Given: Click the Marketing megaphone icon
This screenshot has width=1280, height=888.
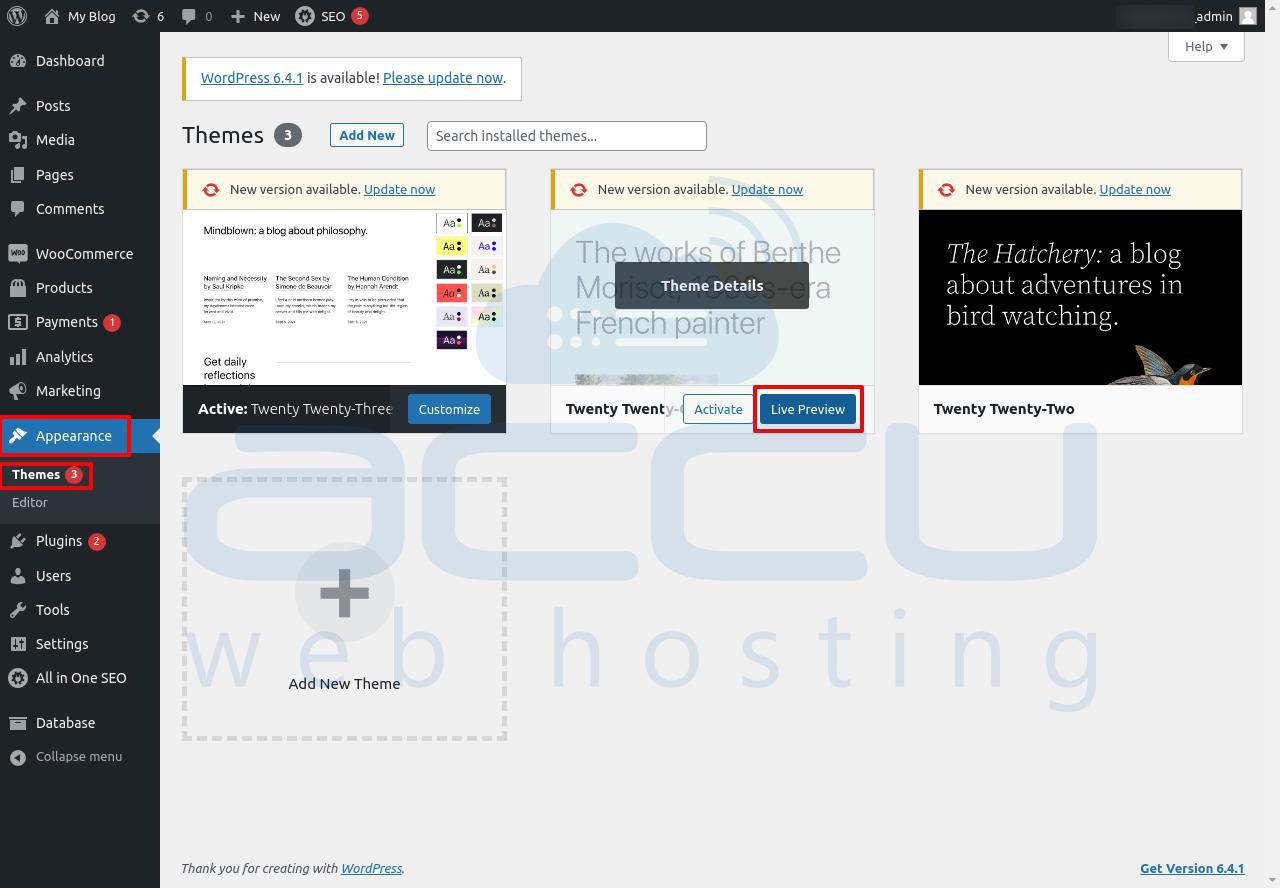Looking at the screenshot, I should [17, 391].
